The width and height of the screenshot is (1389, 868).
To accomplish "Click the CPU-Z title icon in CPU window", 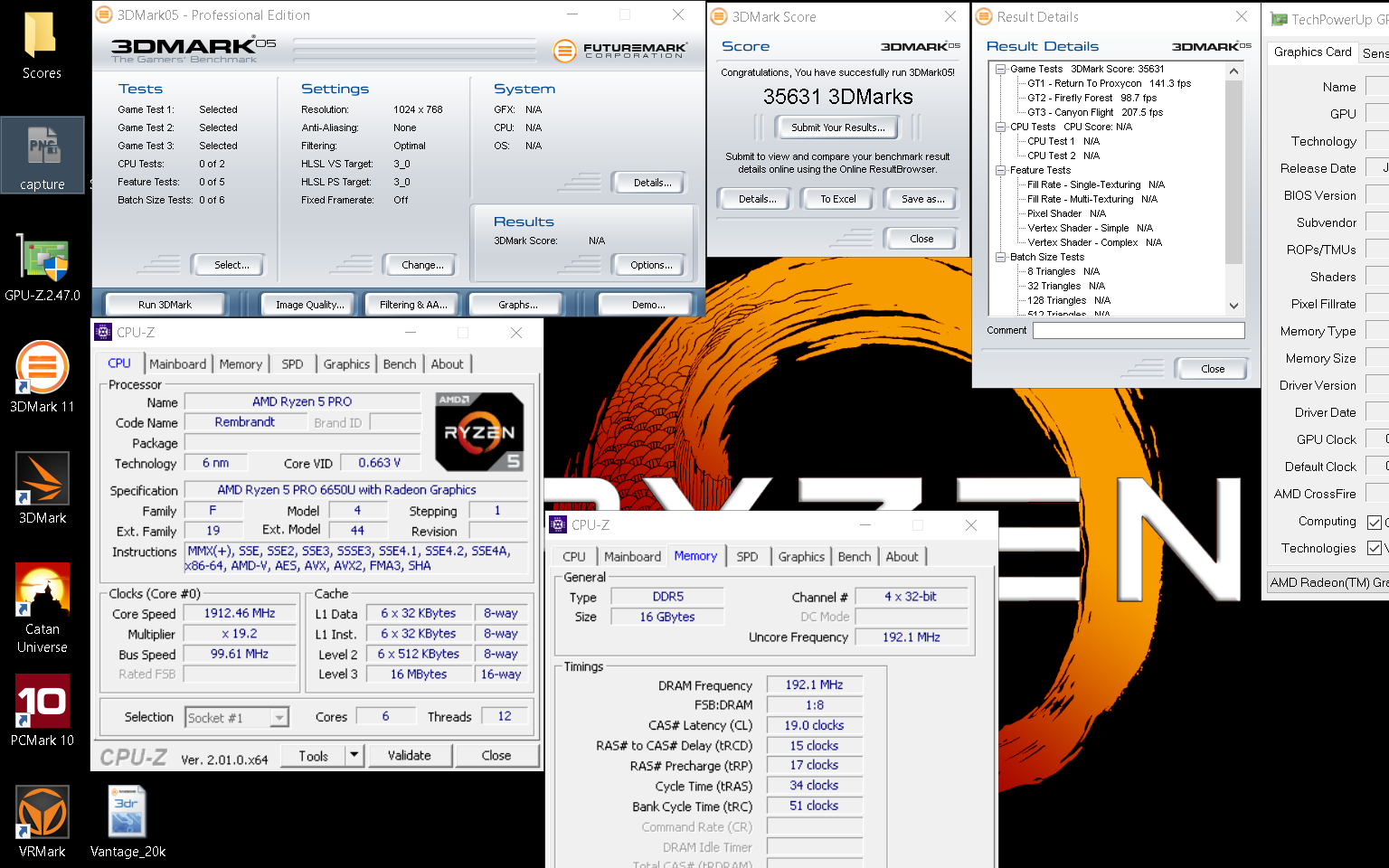I will click(x=103, y=332).
